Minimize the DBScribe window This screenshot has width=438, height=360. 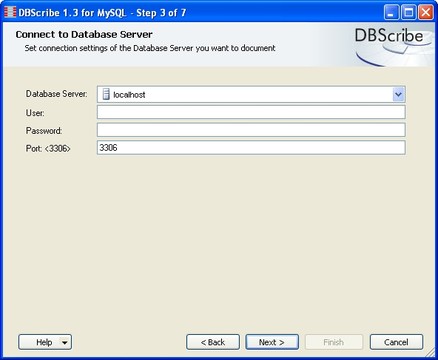tap(391, 13)
